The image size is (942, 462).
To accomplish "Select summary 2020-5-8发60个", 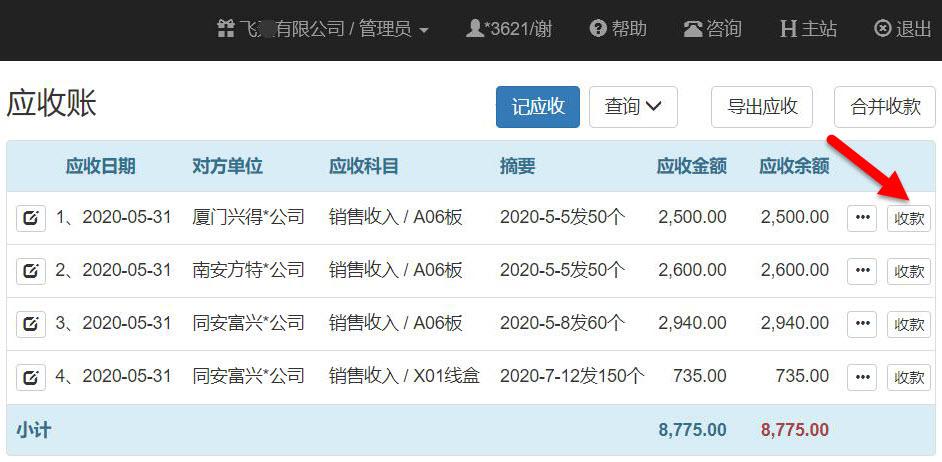I will [x=562, y=323].
